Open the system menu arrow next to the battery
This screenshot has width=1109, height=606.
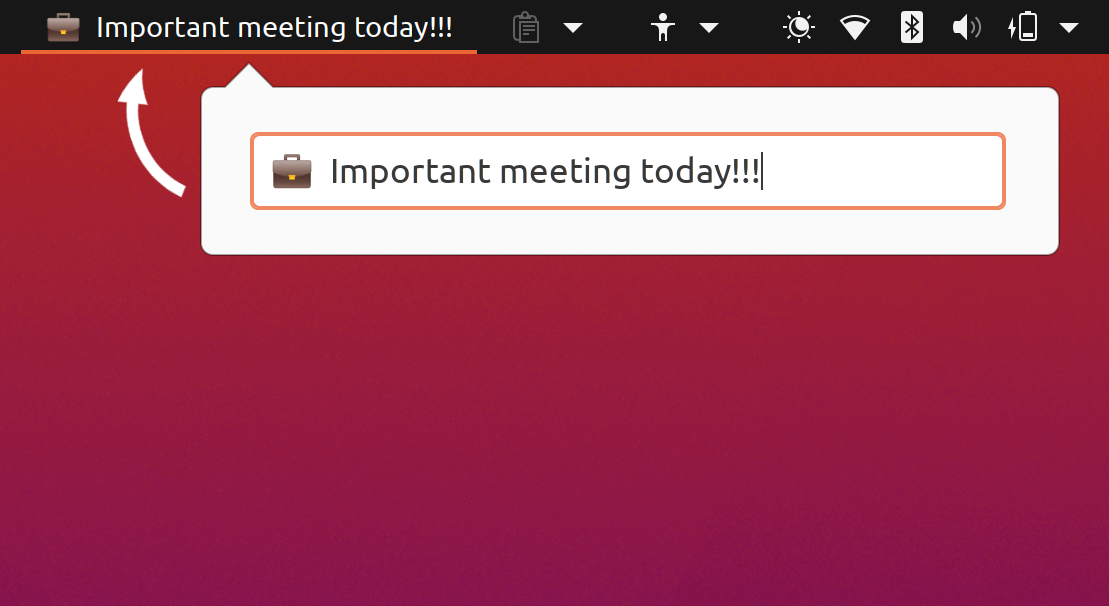point(1069,28)
